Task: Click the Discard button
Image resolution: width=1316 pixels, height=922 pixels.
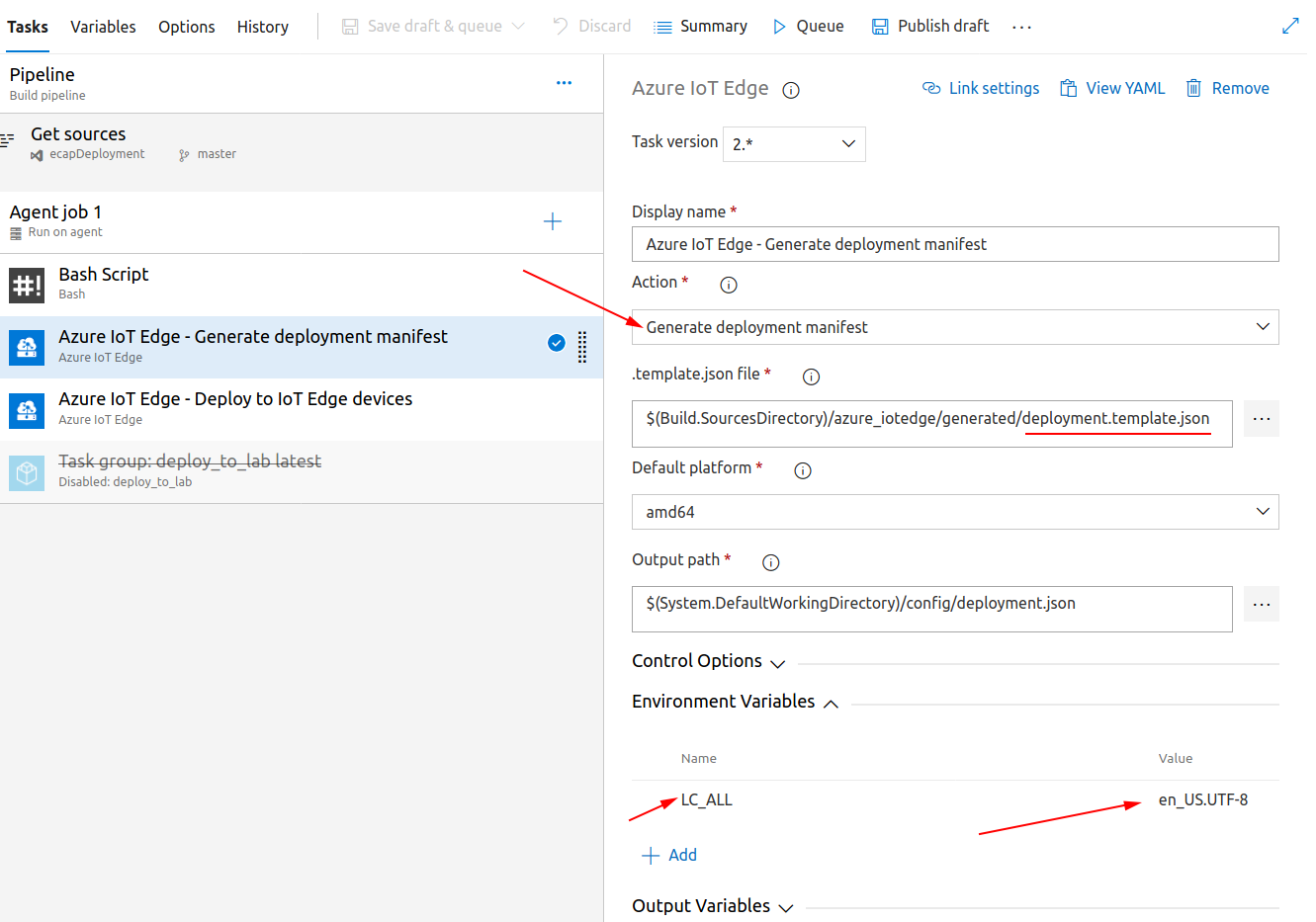Action: [591, 27]
